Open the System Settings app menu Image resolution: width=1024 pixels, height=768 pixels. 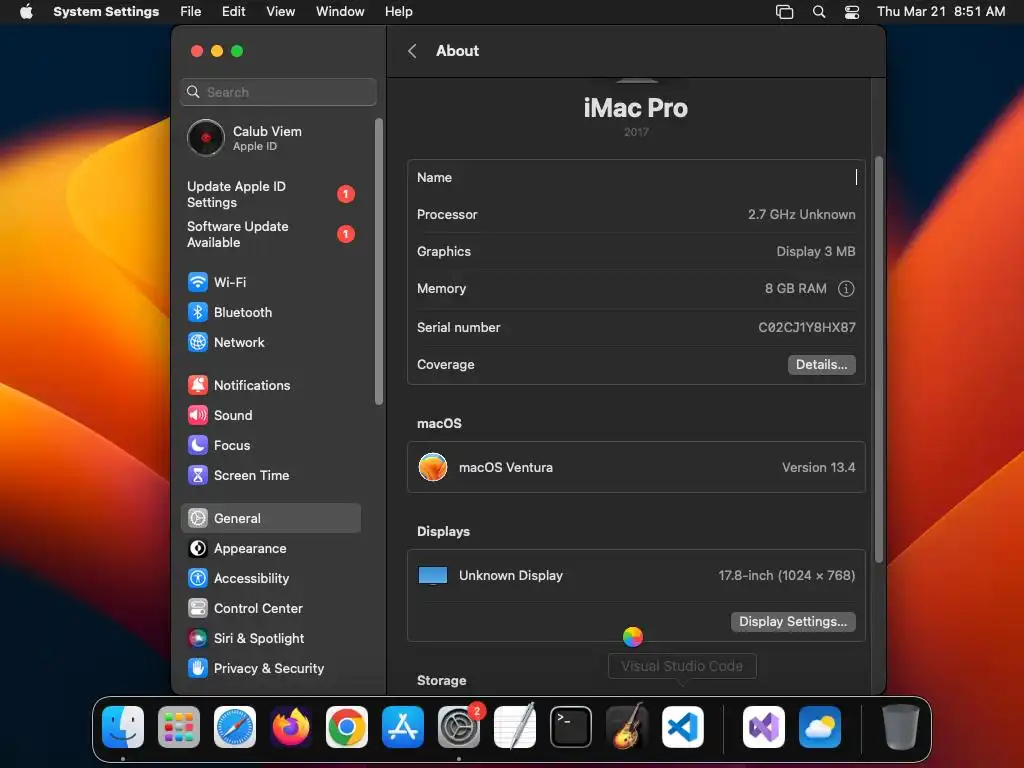click(106, 12)
